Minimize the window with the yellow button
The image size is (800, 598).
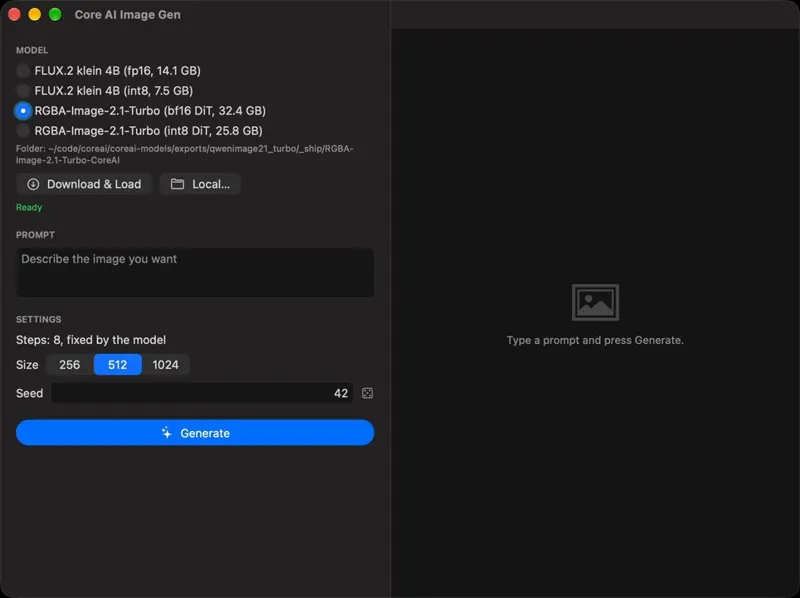(35, 15)
